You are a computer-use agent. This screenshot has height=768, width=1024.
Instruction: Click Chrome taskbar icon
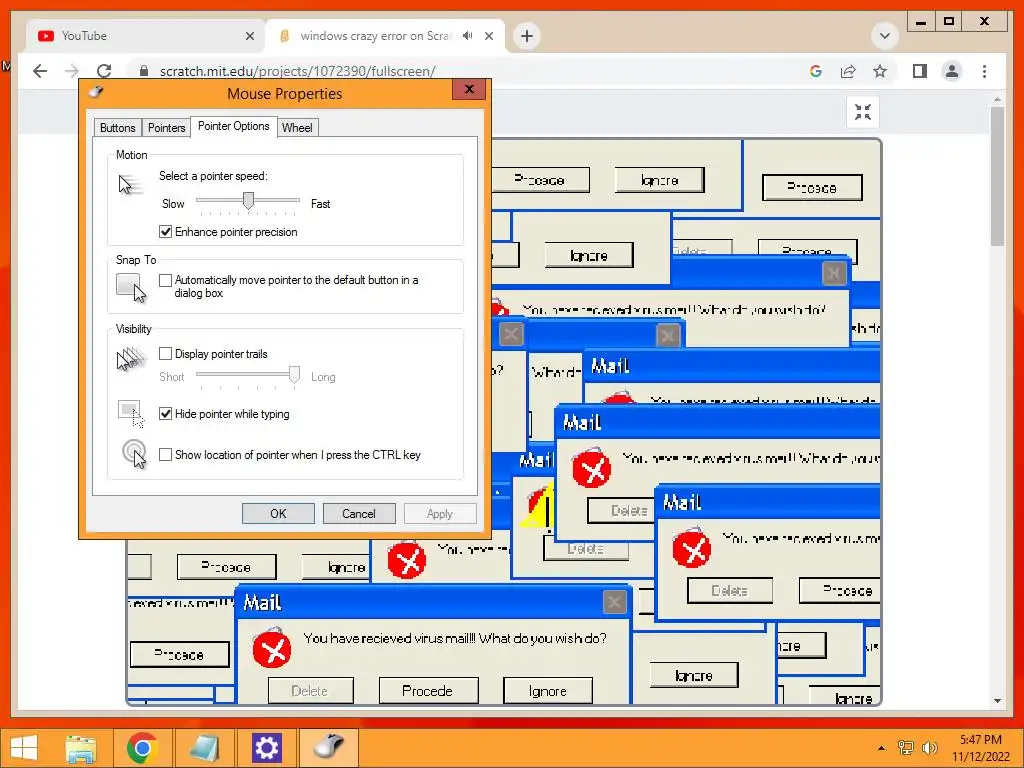click(x=142, y=748)
